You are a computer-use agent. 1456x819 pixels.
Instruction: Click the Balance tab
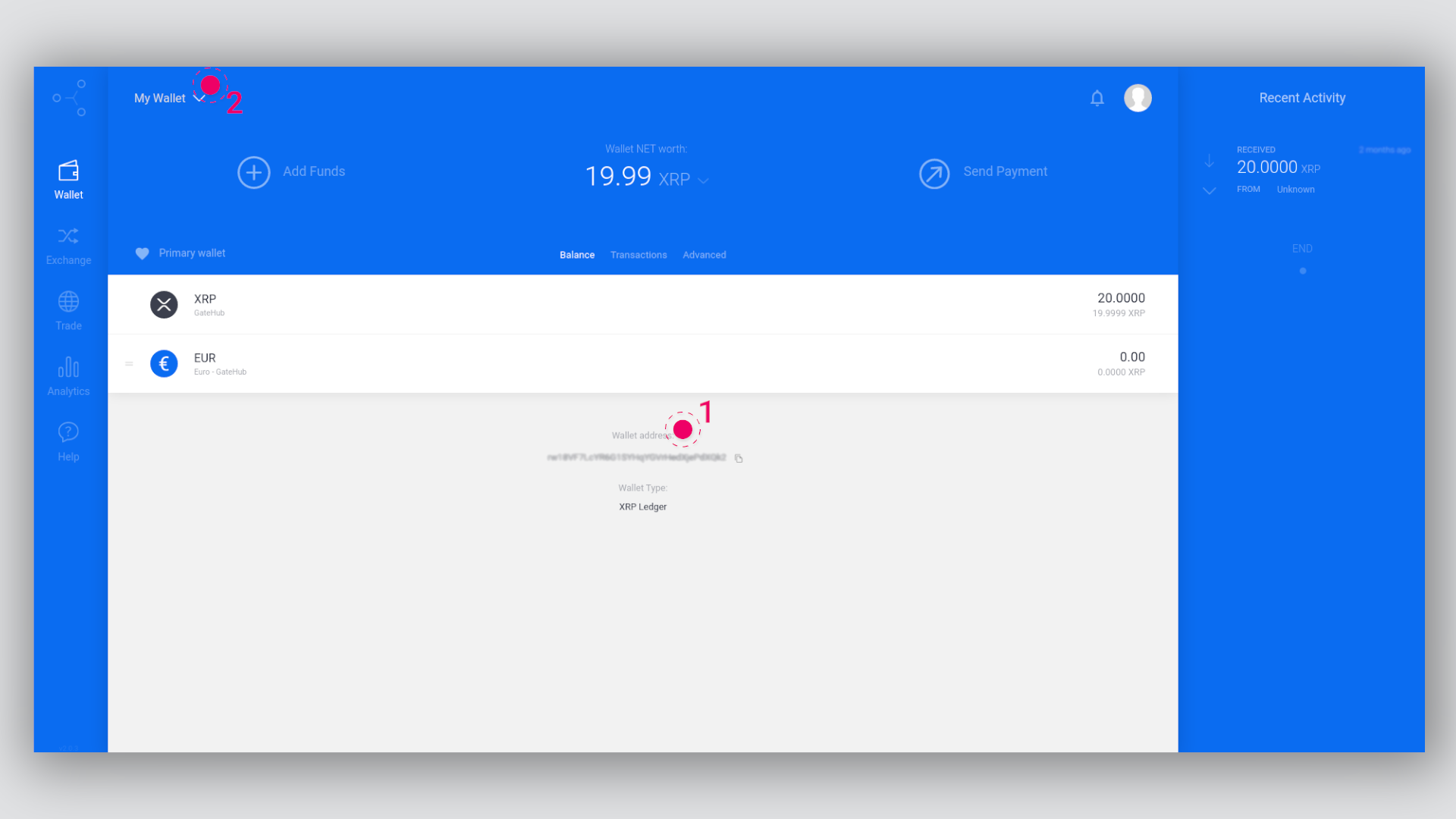577,255
